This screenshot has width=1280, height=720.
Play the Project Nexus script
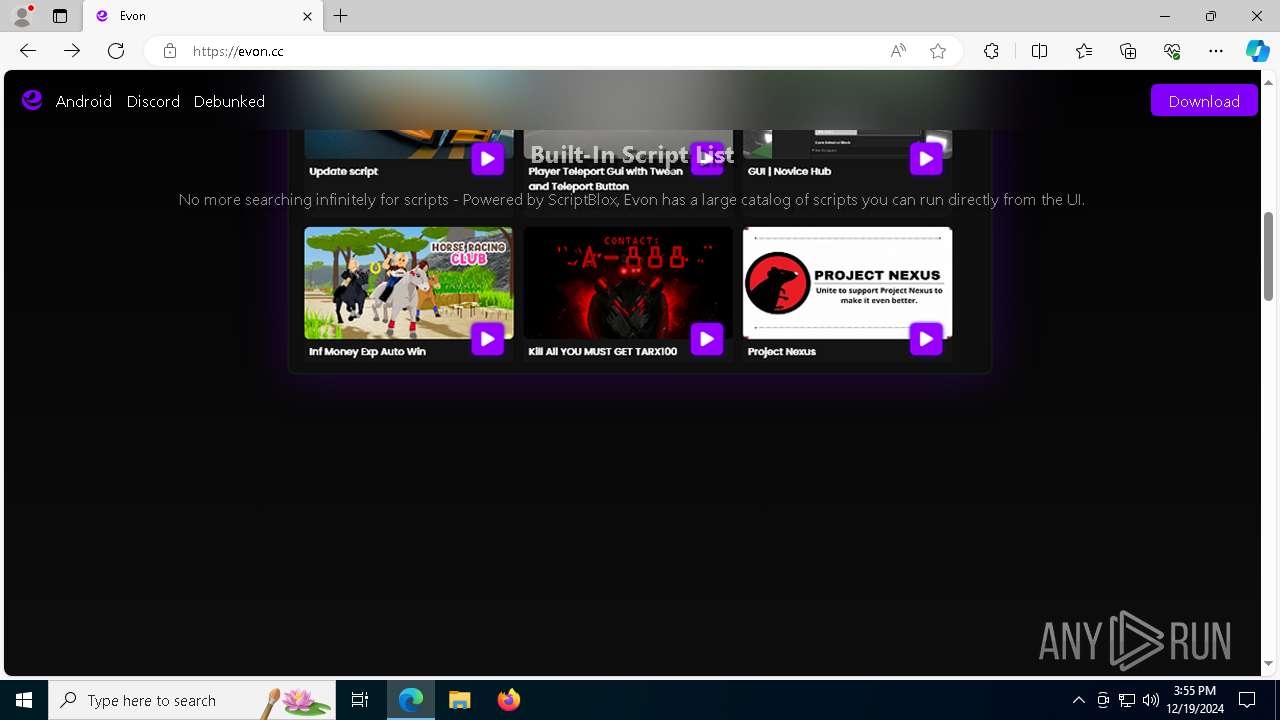pos(926,339)
